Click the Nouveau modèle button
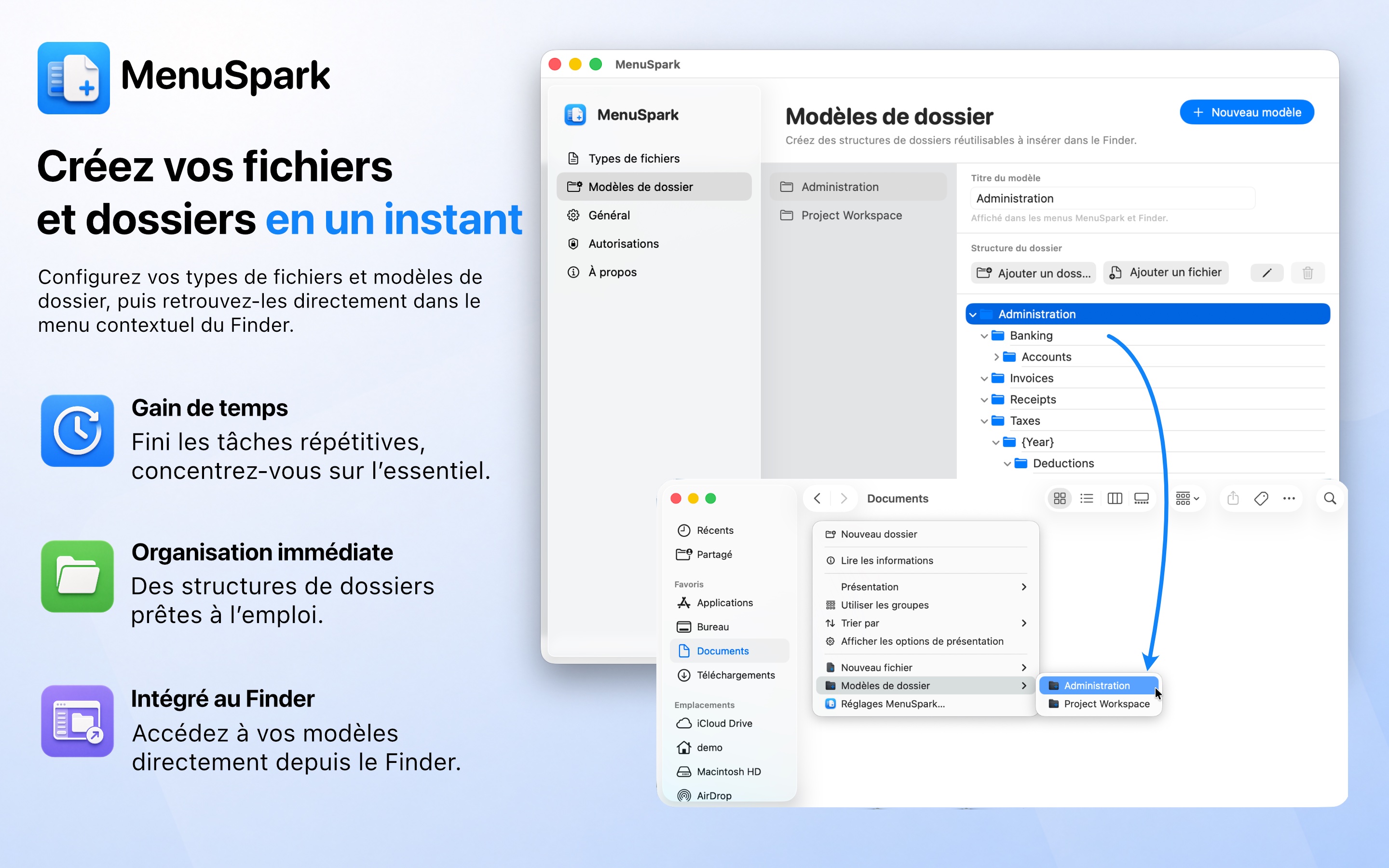Screen dimensions: 1389x868 (x=1246, y=112)
